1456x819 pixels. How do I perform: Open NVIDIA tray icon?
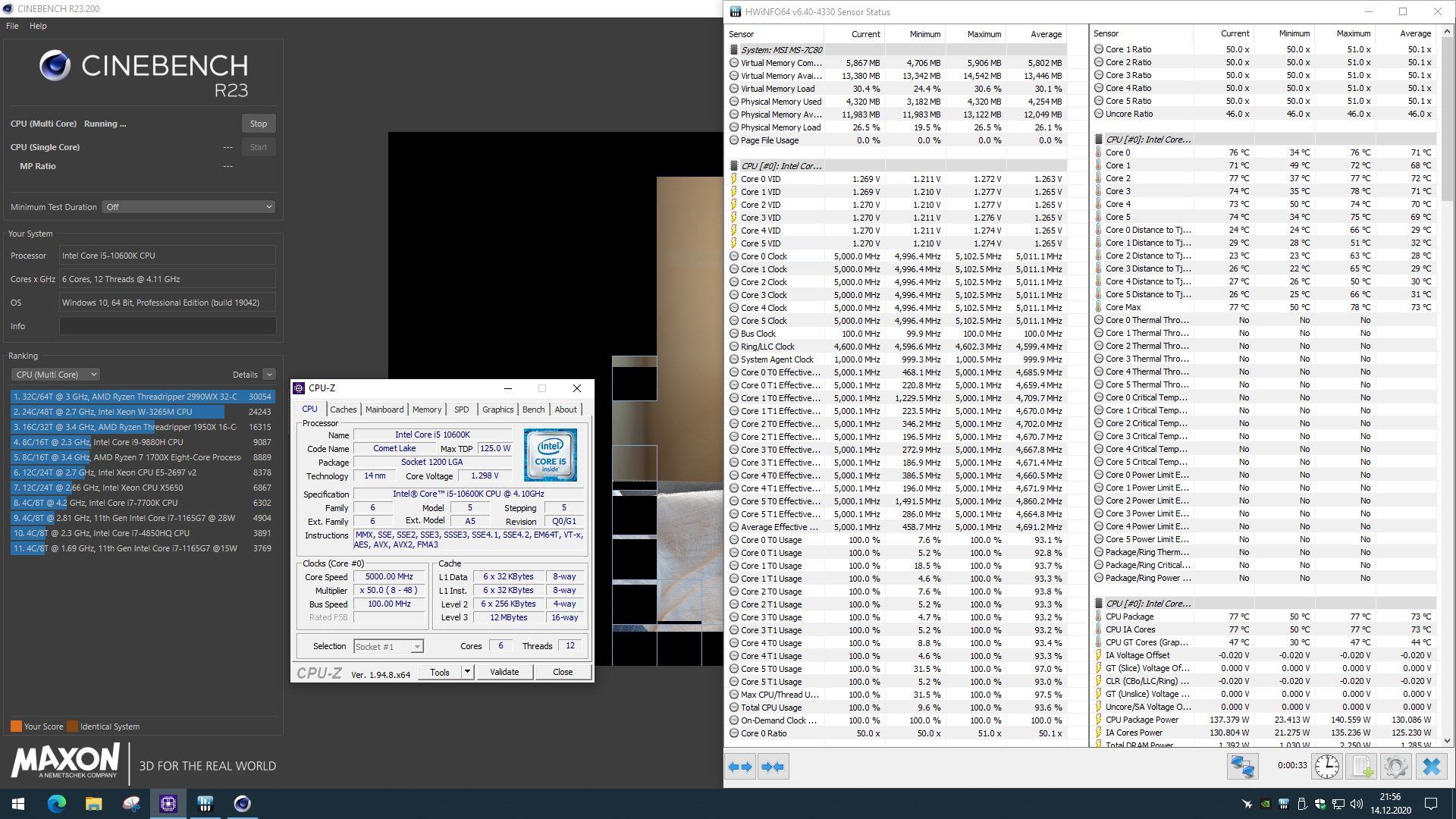1265,804
